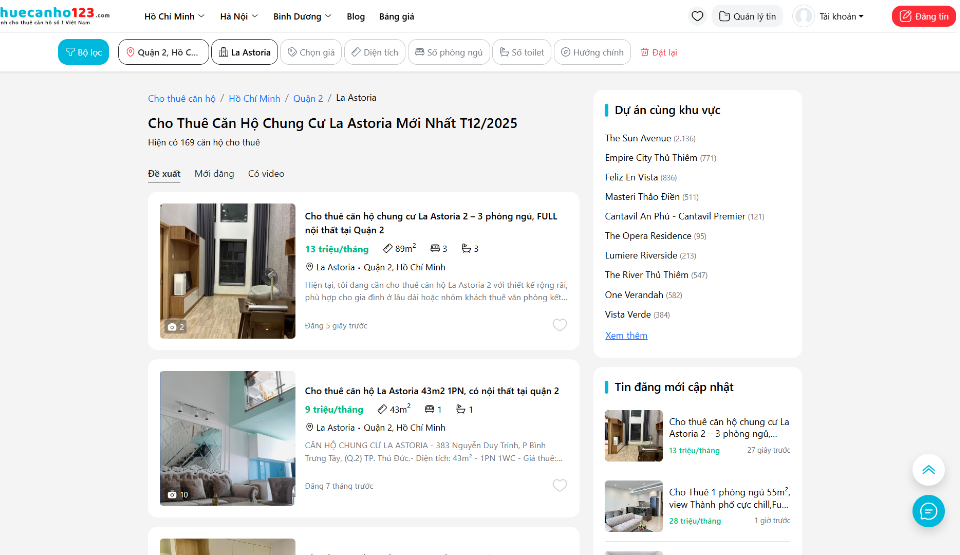
Task: Click the thuecanho123 site logo
Action: (x=54, y=15)
